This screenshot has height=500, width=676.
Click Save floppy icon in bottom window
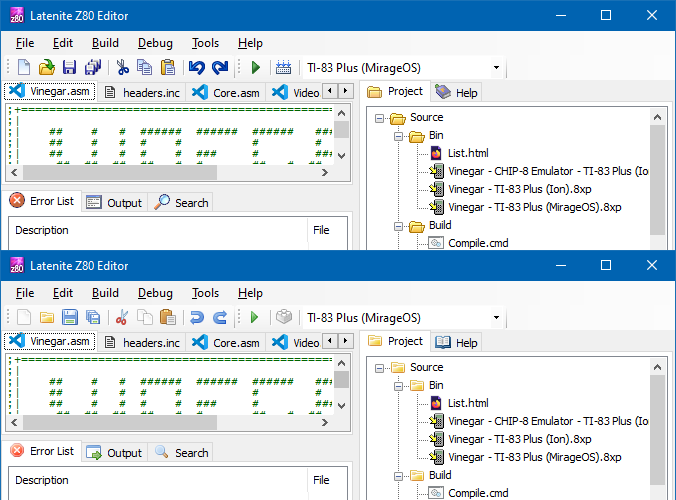[x=69, y=318]
